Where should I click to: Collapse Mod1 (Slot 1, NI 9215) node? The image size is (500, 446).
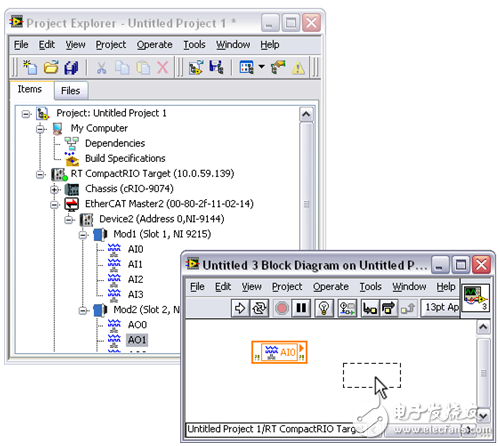[x=83, y=235]
